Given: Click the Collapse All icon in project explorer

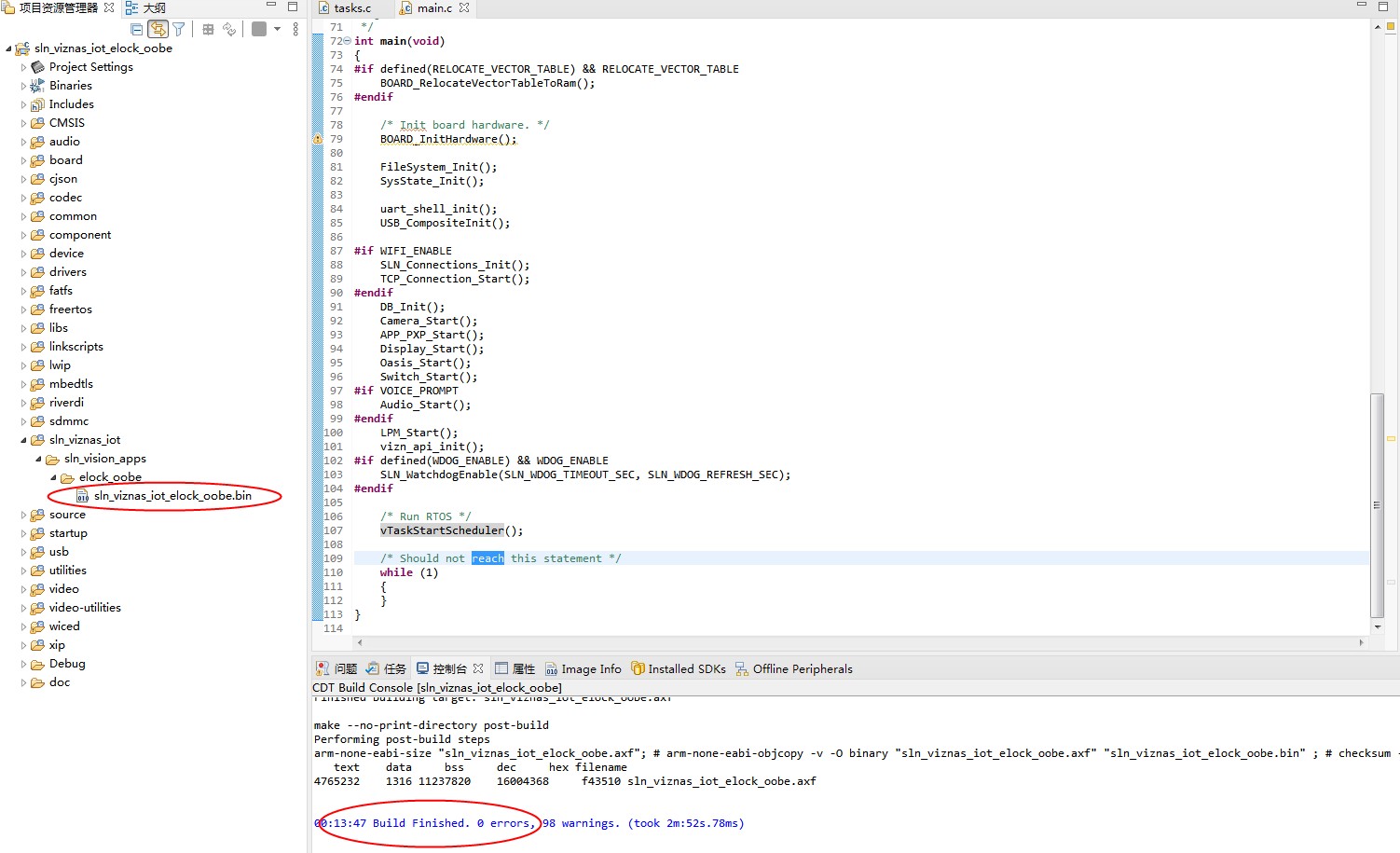Looking at the screenshot, I should coord(137,29).
